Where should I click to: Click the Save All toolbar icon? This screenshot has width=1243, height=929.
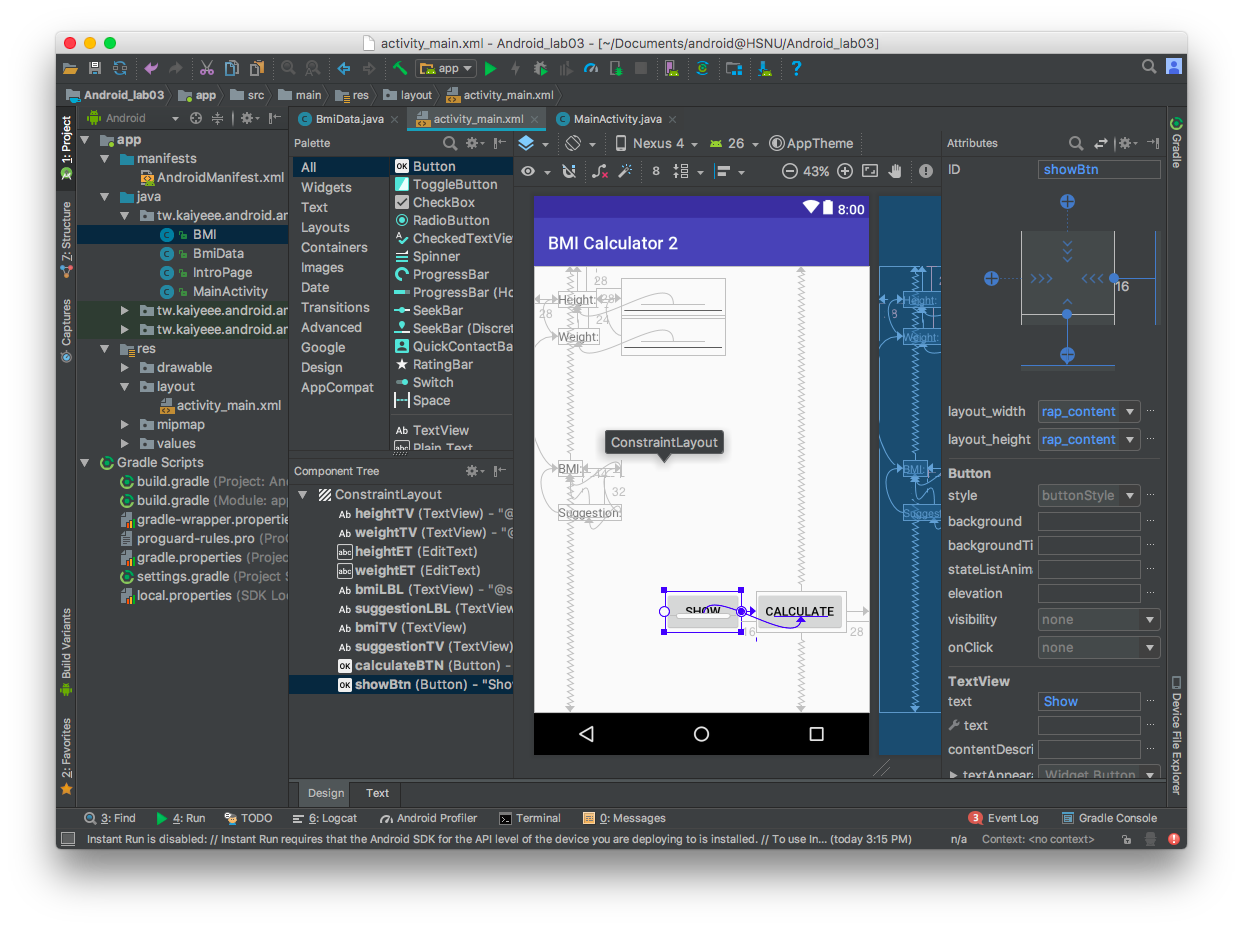click(95, 68)
